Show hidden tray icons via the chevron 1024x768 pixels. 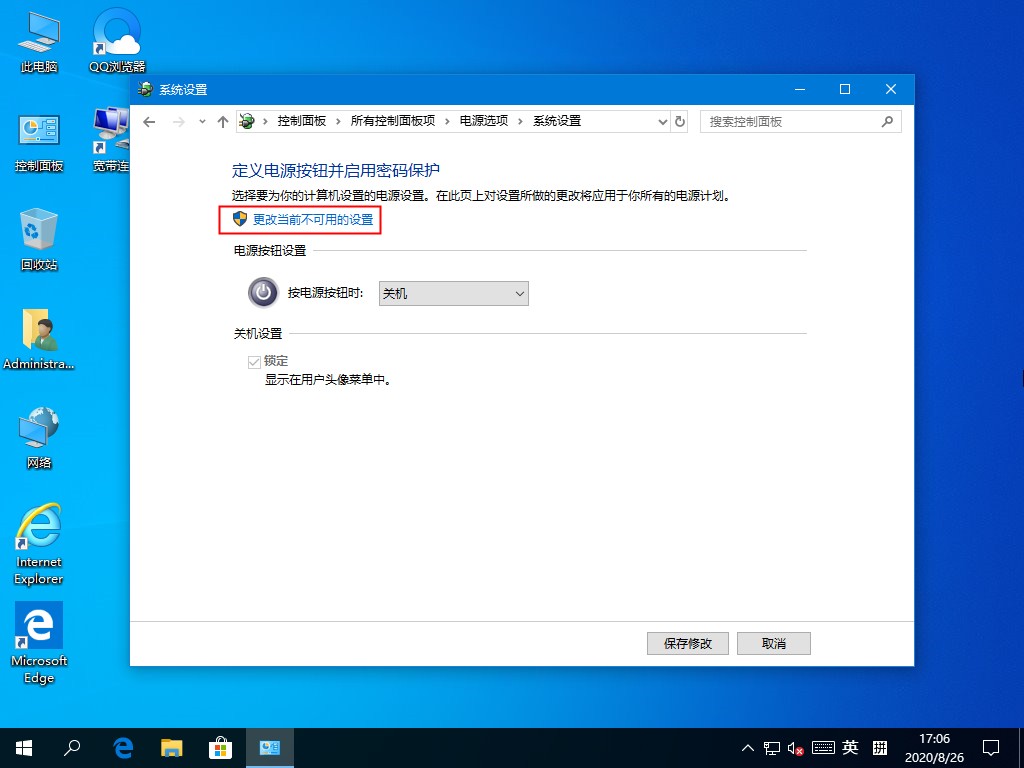point(748,747)
